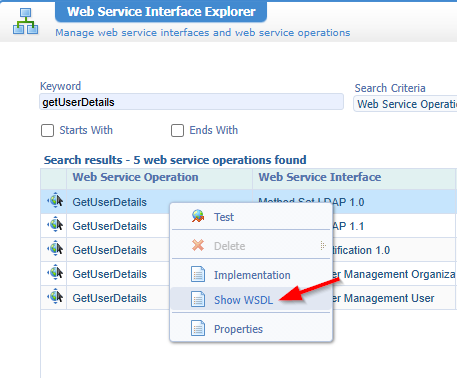Click the Ends With label text
The height and width of the screenshot is (378, 457).
(x=214, y=130)
